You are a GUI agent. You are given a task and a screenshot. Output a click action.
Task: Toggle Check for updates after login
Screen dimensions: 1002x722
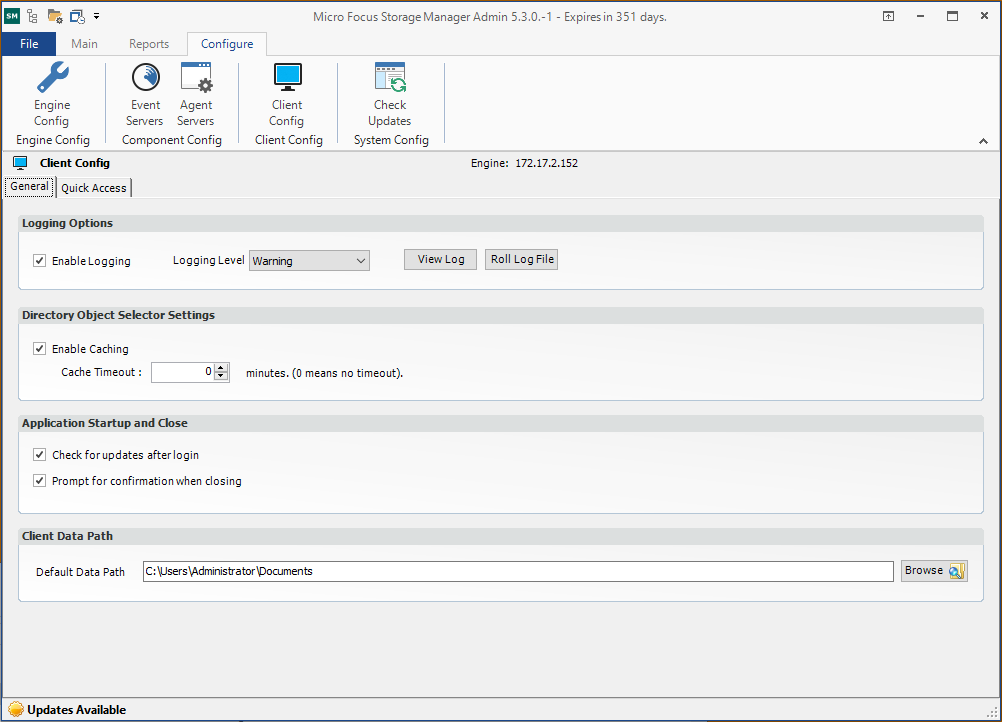pos(40,454)
